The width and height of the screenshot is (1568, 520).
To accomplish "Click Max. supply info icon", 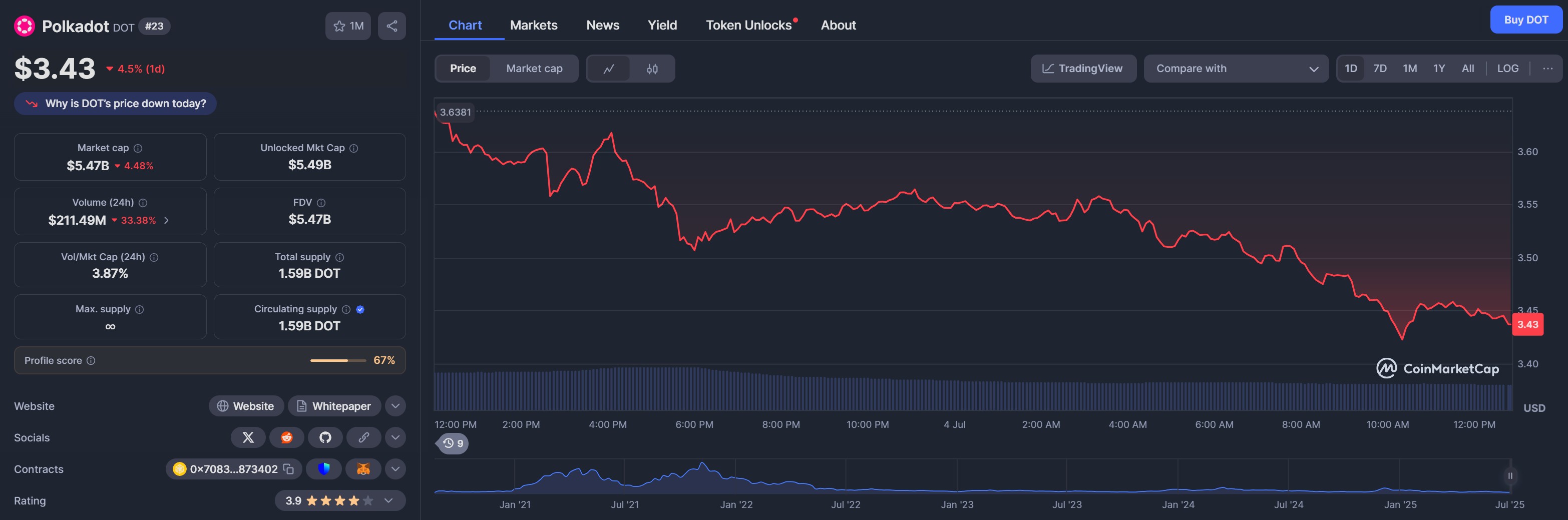I will point(139,310).
